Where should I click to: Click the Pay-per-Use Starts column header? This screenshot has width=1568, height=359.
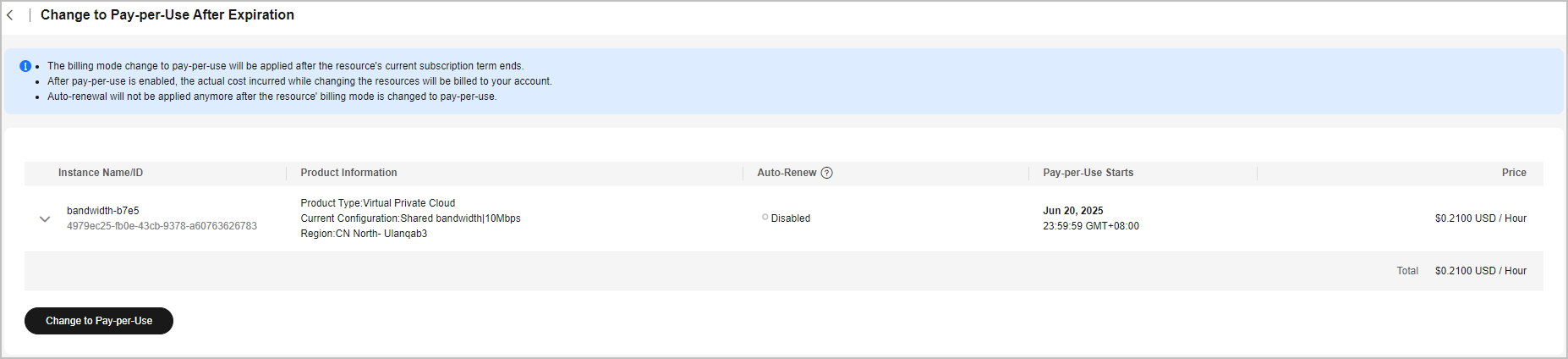tap(1088, 173)
